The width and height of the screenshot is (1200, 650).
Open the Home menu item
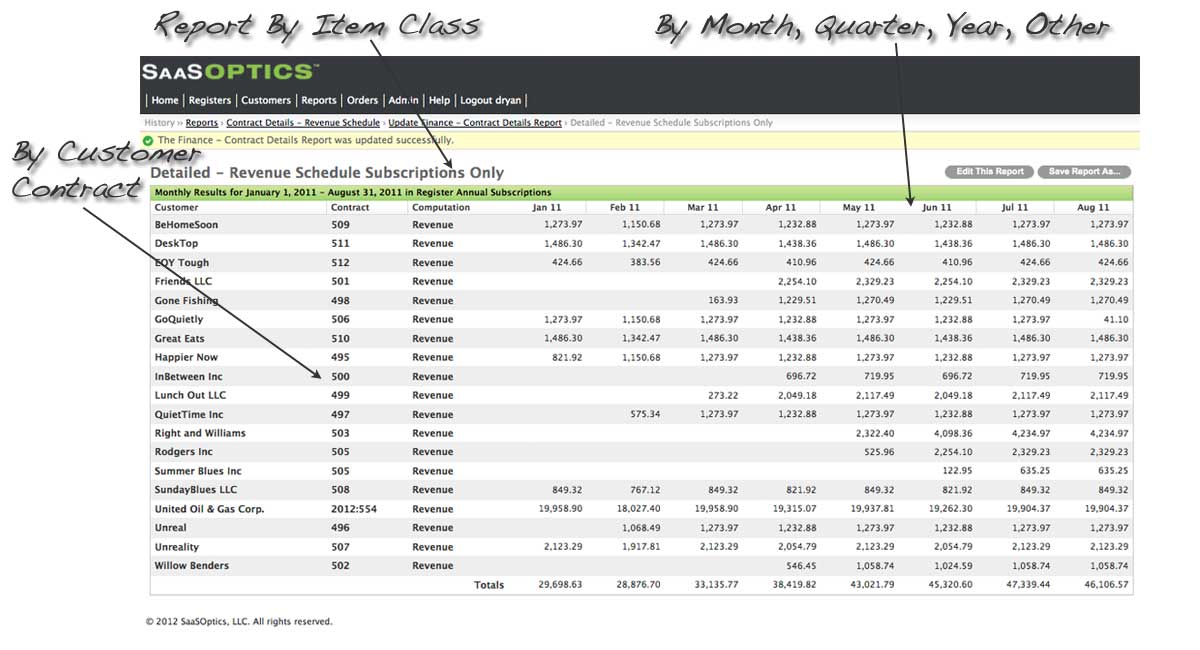165,100
